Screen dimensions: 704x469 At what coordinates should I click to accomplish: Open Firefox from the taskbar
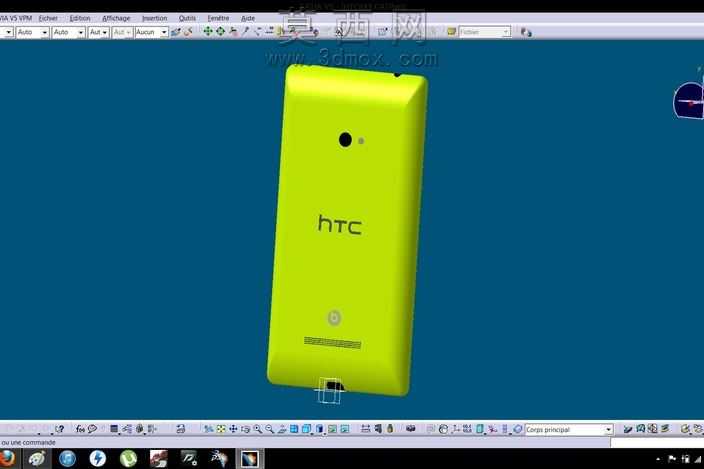tap(6, 459)
